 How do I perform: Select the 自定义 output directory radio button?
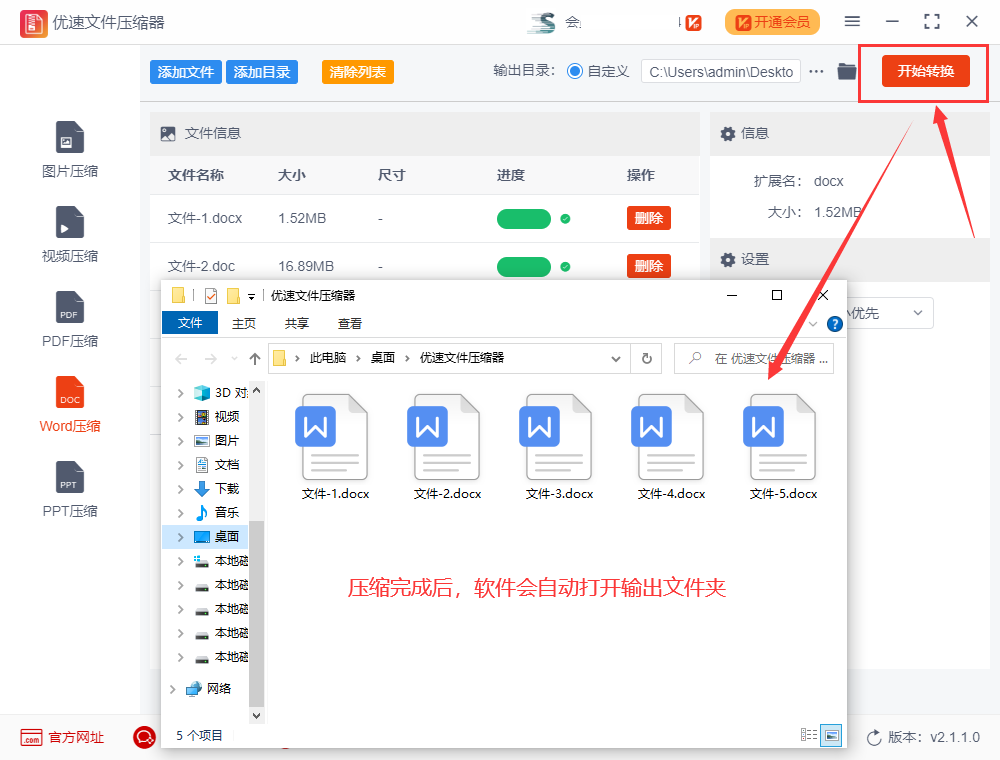[x=575, y=71]
